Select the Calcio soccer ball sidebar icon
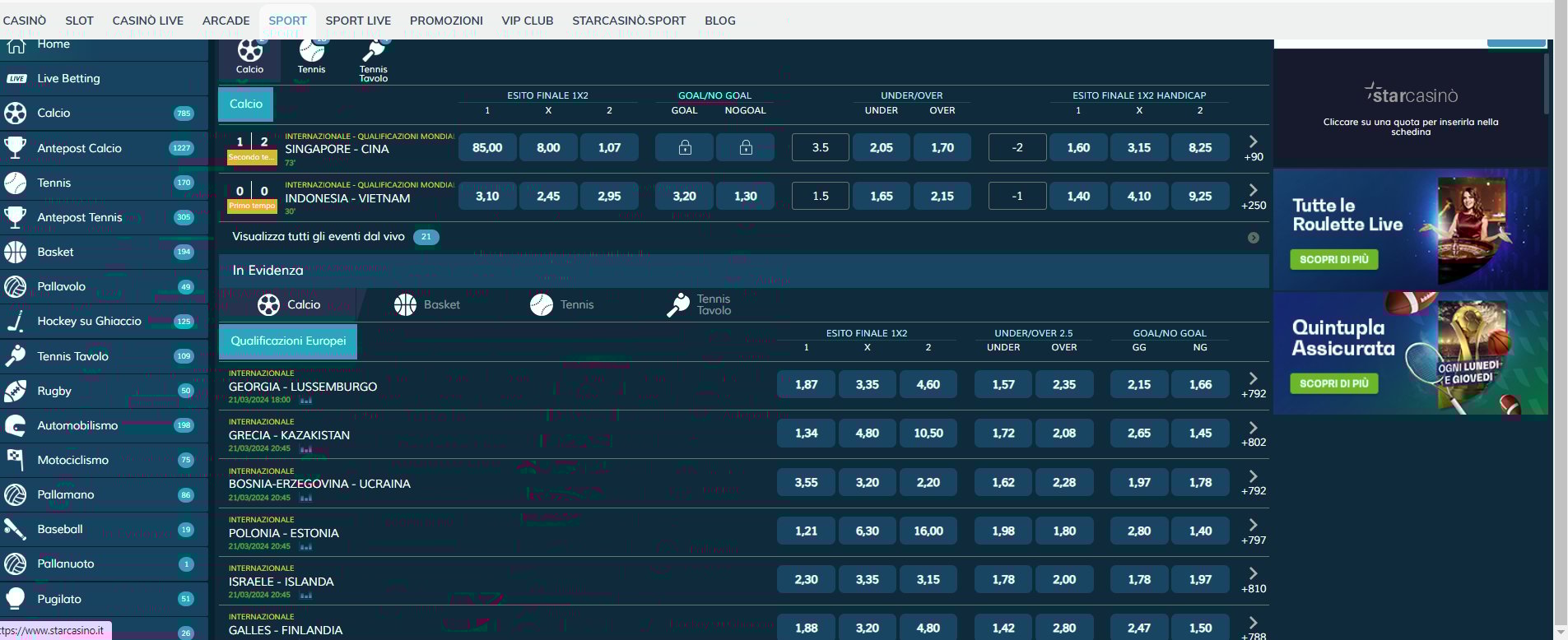The image size is (1568, 640). pyautogui.click(x=16, y=114)
